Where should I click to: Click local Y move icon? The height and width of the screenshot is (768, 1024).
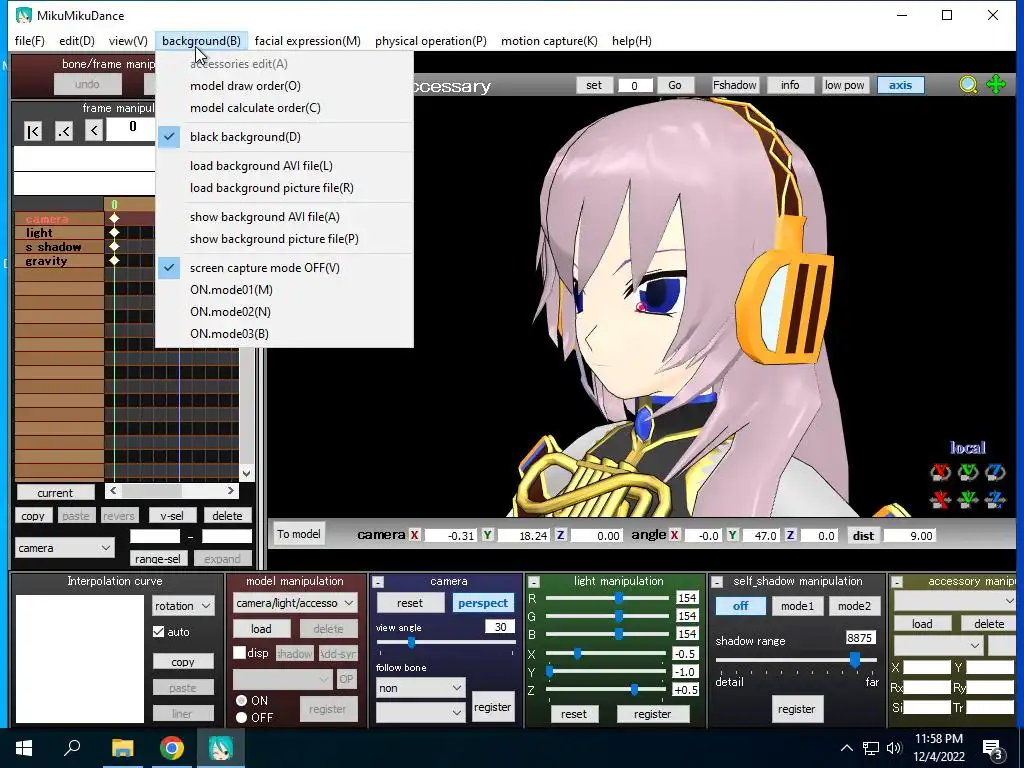(968, 500)
